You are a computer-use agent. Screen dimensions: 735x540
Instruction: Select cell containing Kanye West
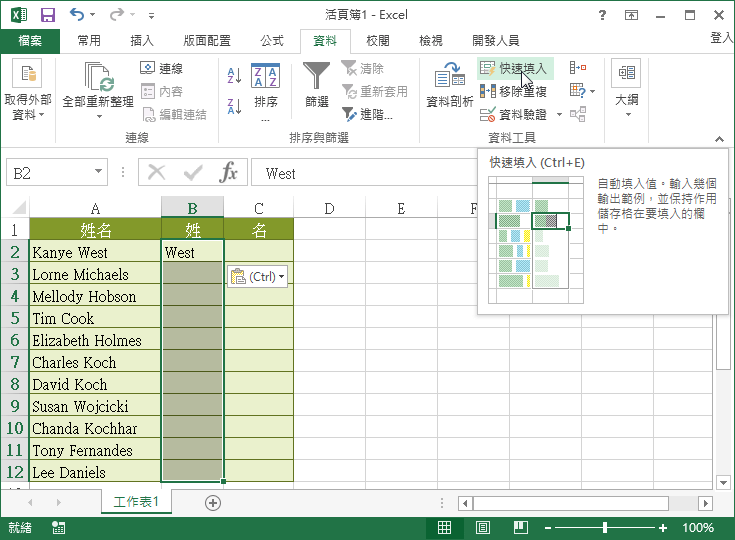95,252
